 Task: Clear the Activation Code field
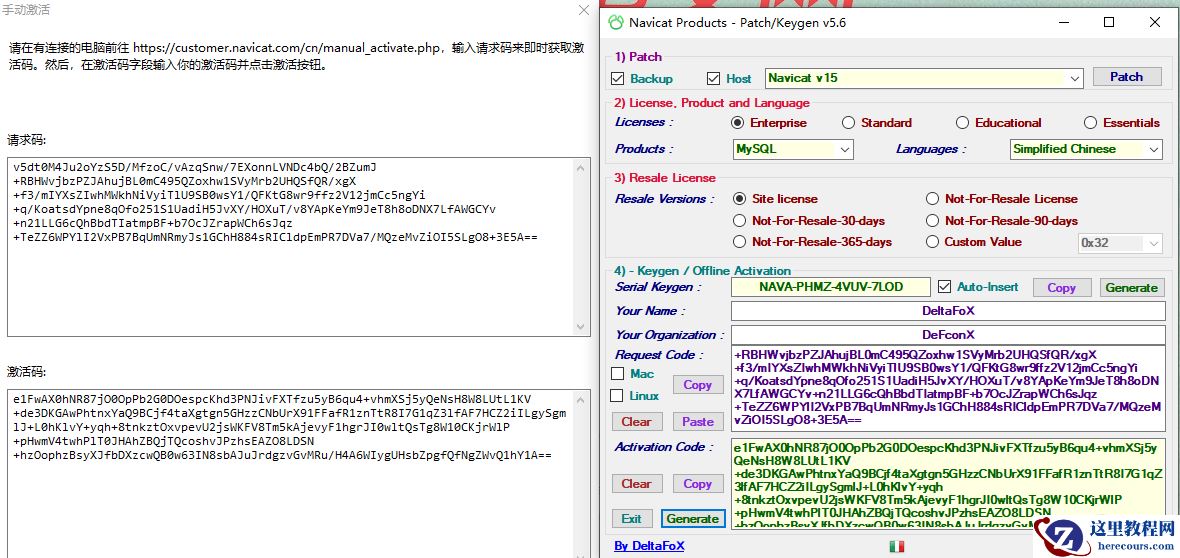[x=637, y=483]
